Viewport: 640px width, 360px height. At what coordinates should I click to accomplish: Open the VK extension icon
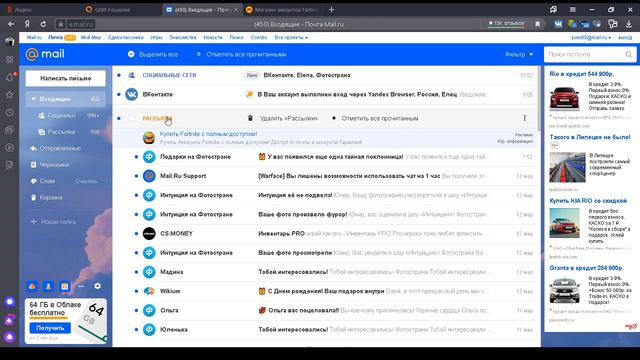(558, 24)
